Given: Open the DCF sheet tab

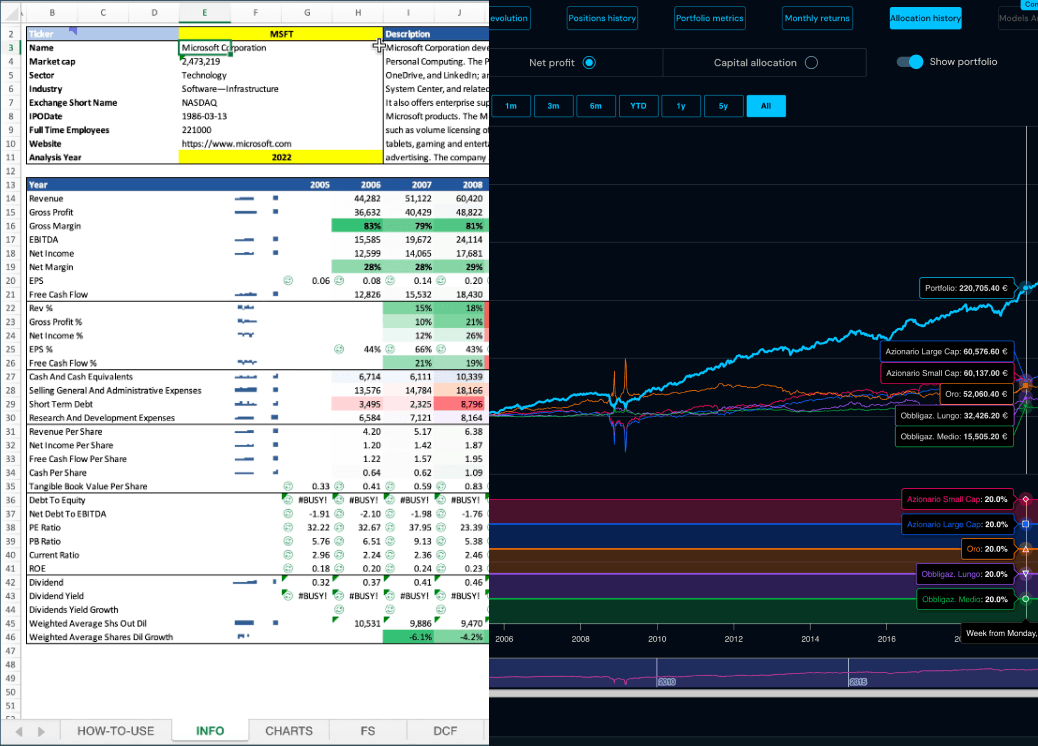Looking at the screenshot, I should [445, 731].
